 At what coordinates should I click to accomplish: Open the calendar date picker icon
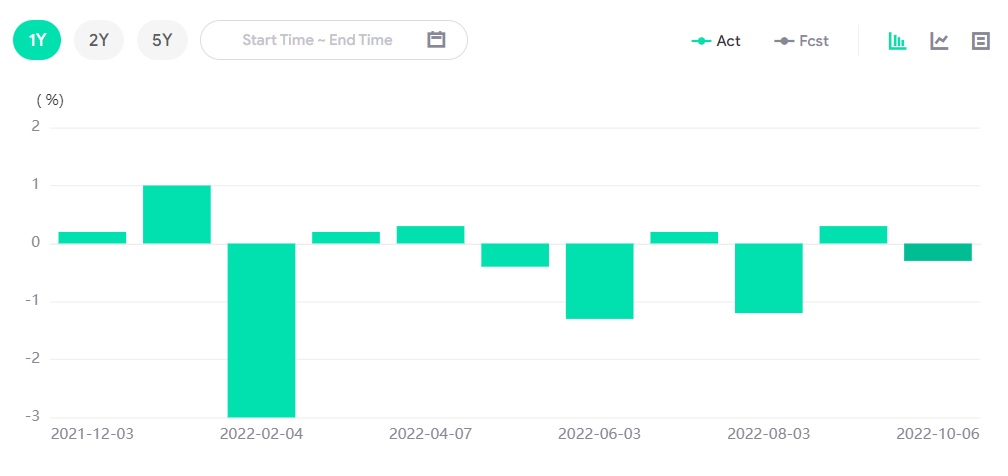pyautogui.click(x=436, y=40)
